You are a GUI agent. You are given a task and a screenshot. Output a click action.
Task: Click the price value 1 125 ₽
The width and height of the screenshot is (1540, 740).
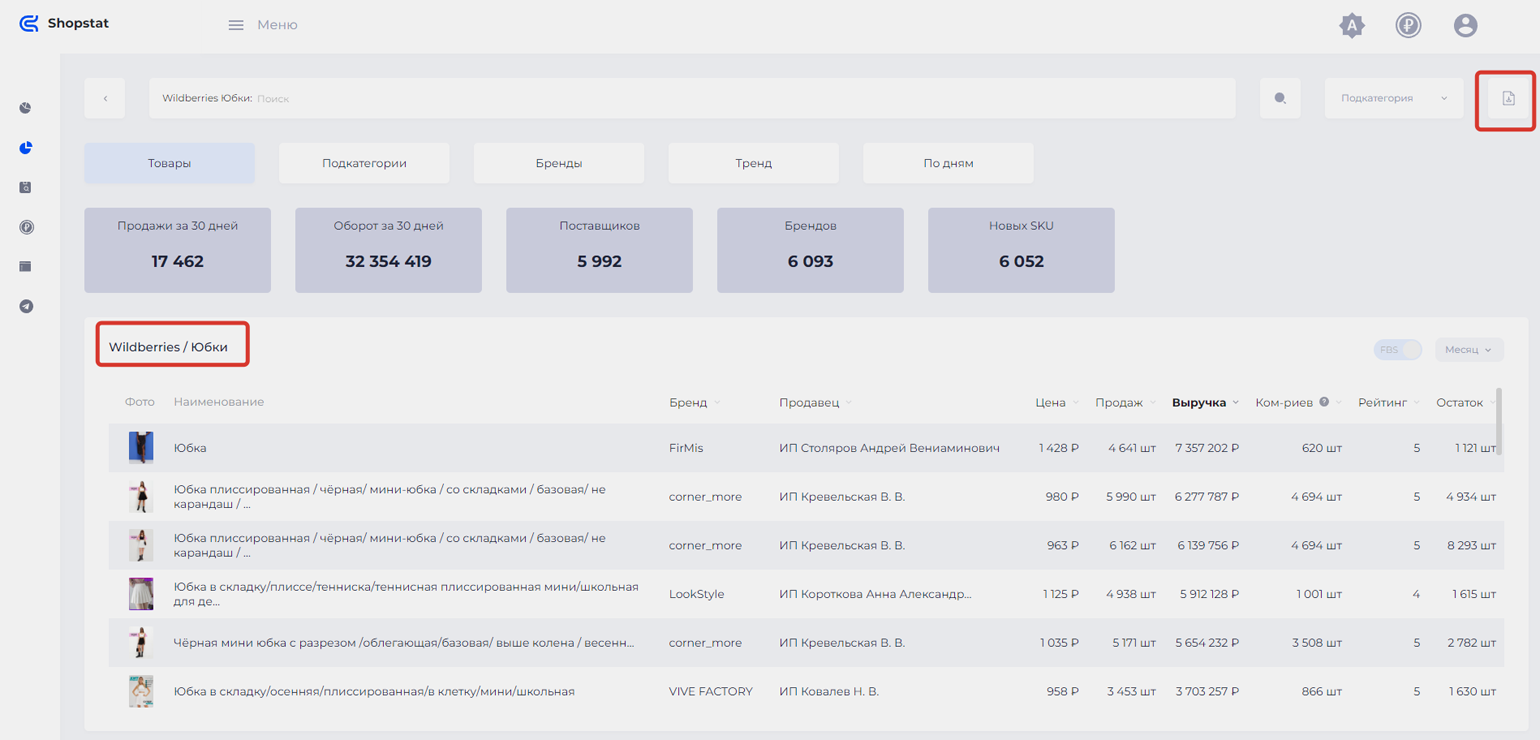pyautogui.click(x=1061, y=594)
